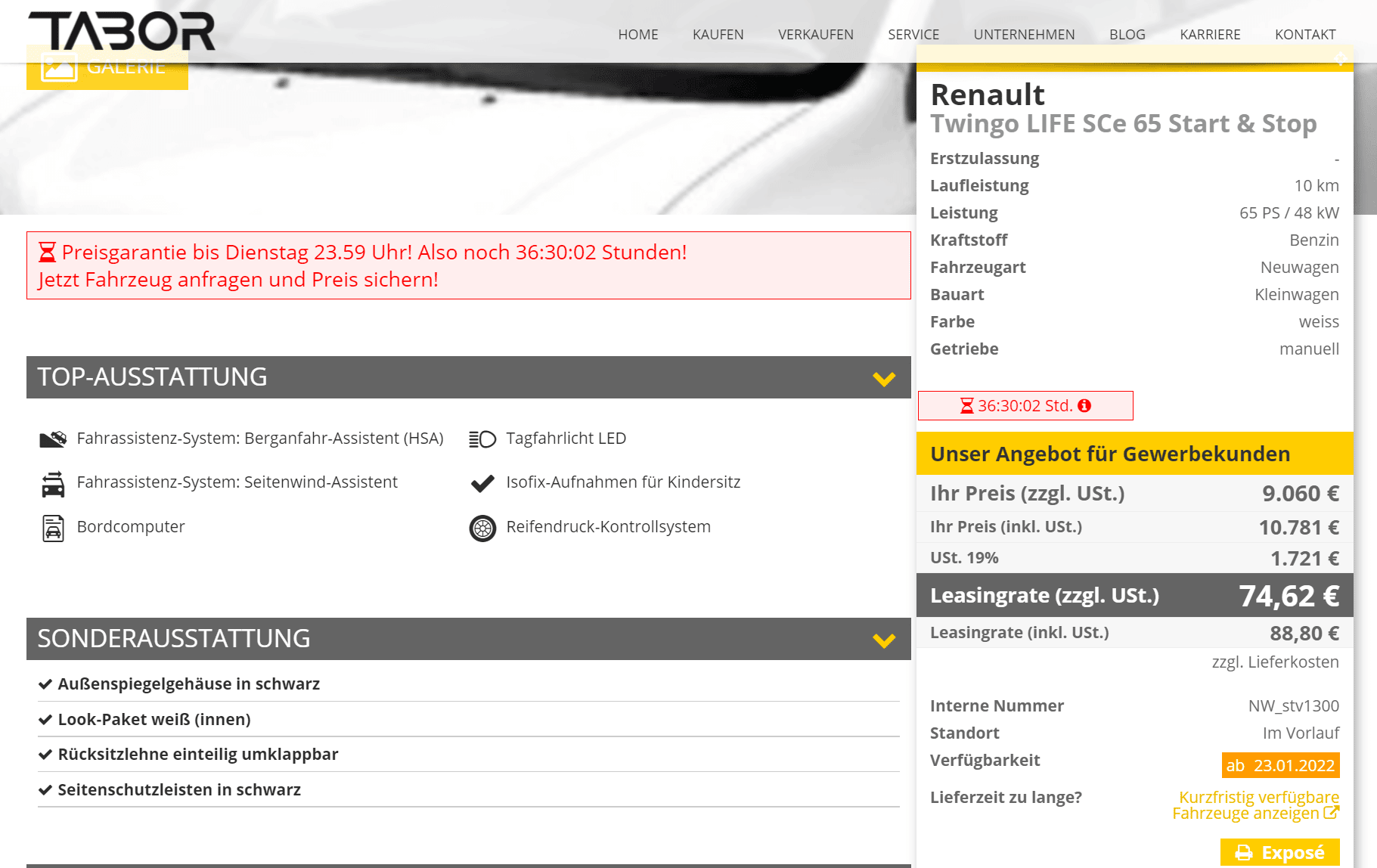Click the Laufleistung value 10 km

[1317, 186]
